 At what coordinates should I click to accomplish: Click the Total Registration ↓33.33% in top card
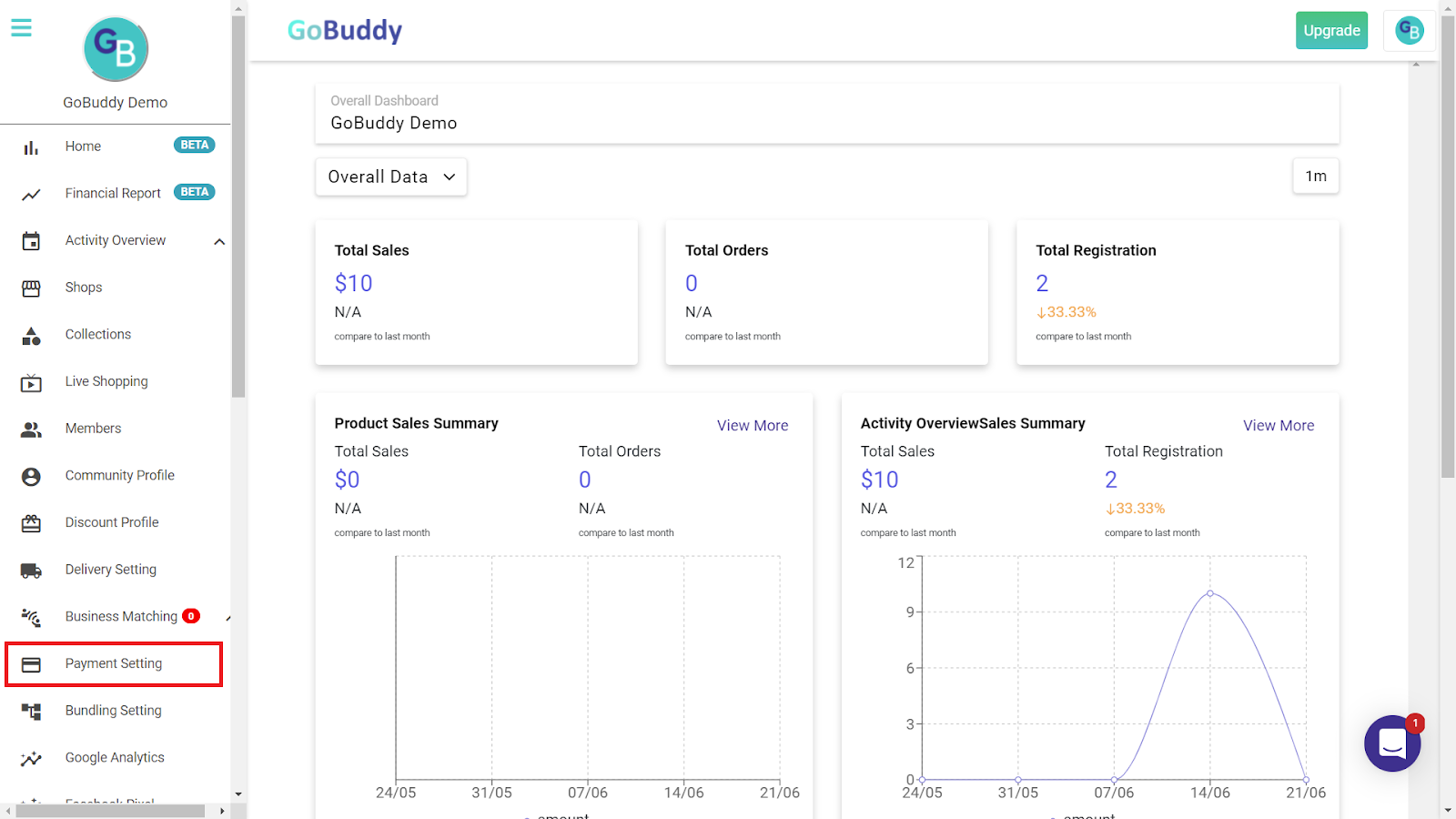point(1067,312)
